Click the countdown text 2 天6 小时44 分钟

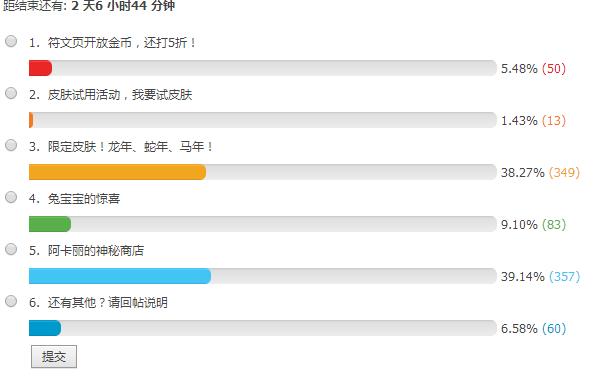click(x=123, y=6)
